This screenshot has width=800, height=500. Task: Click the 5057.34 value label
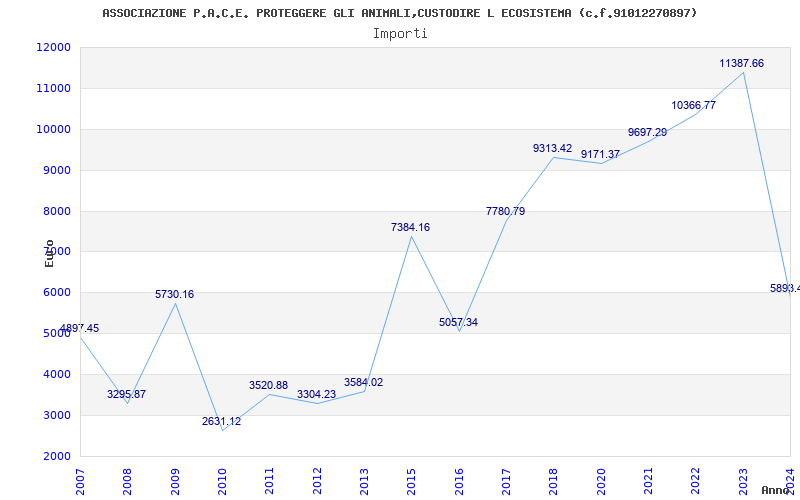coord(458,322)
